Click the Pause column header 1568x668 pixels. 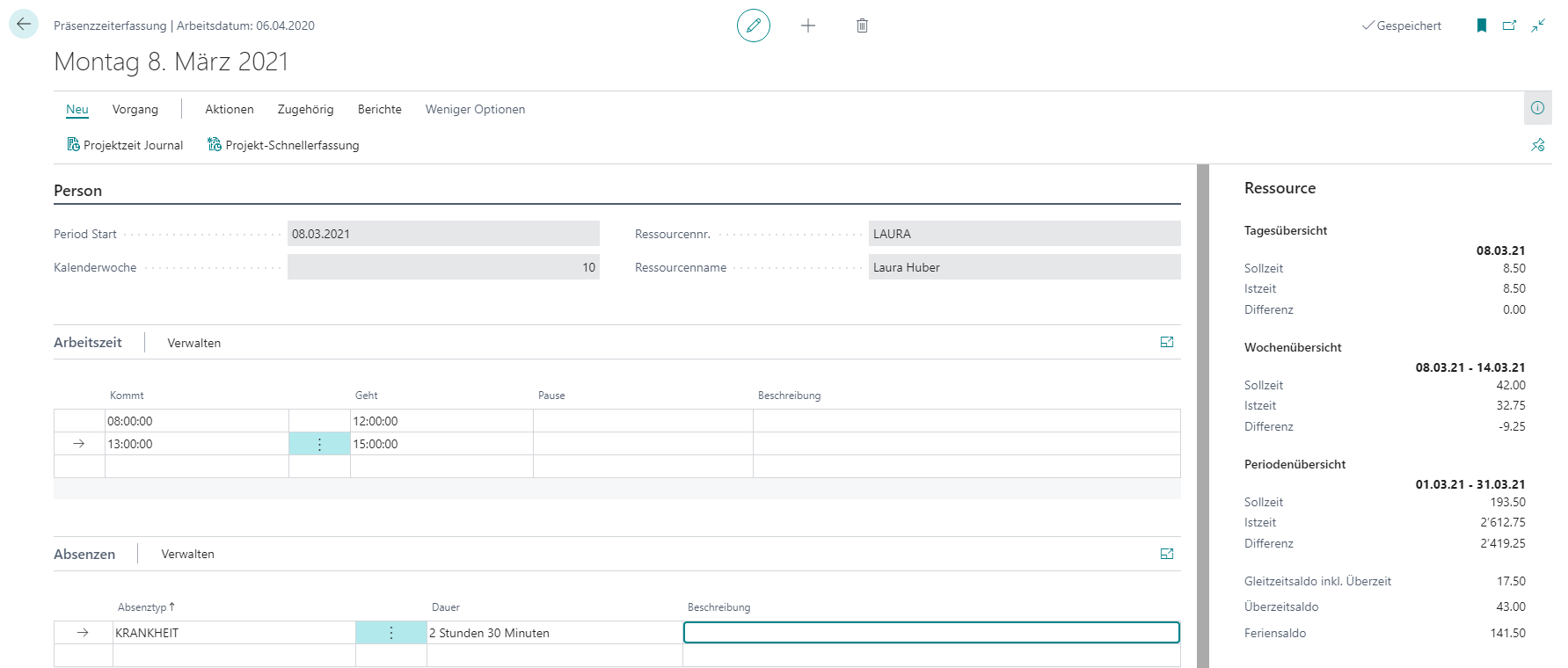551,396
